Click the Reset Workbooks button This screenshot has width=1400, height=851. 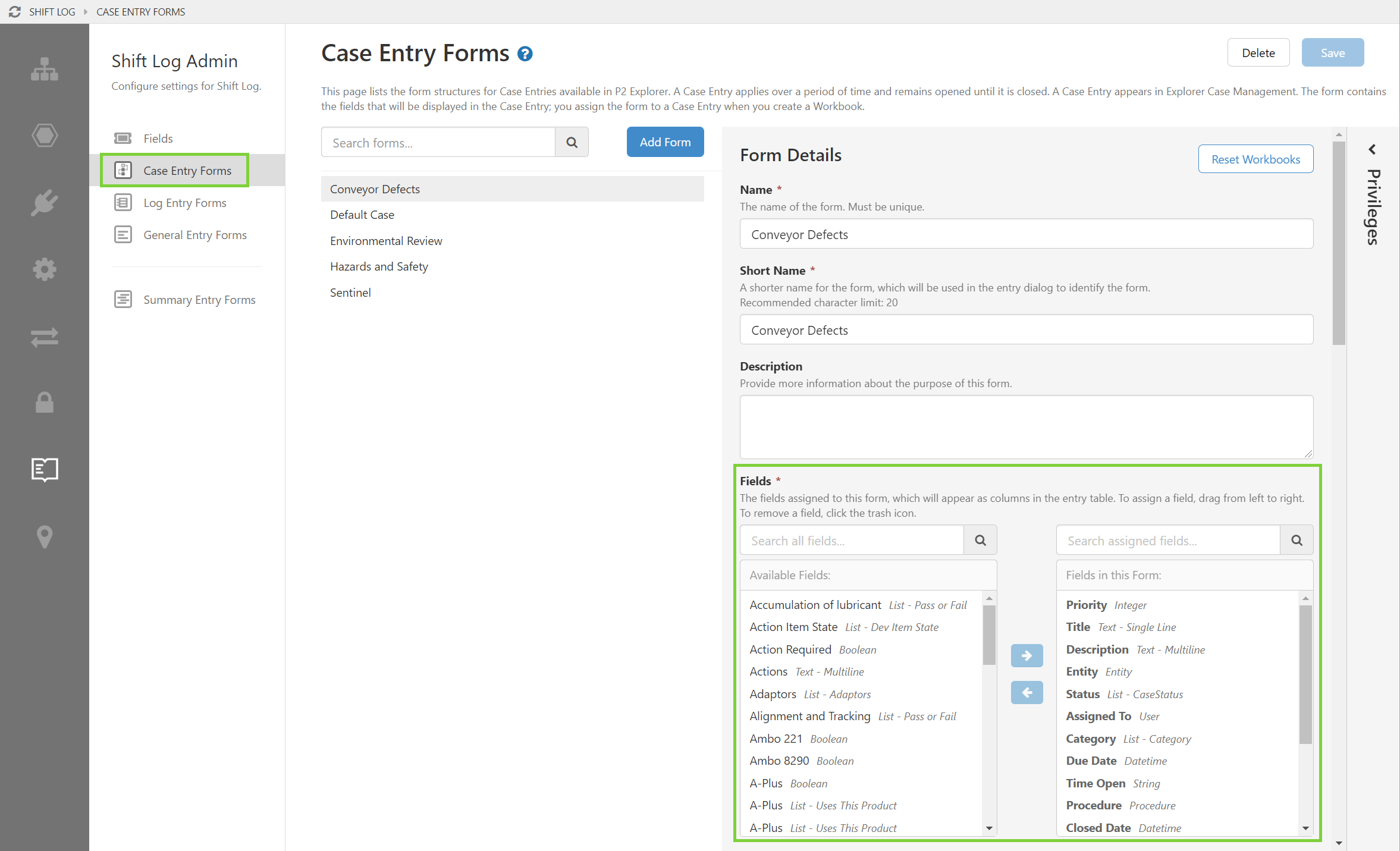coord(1255,159)
